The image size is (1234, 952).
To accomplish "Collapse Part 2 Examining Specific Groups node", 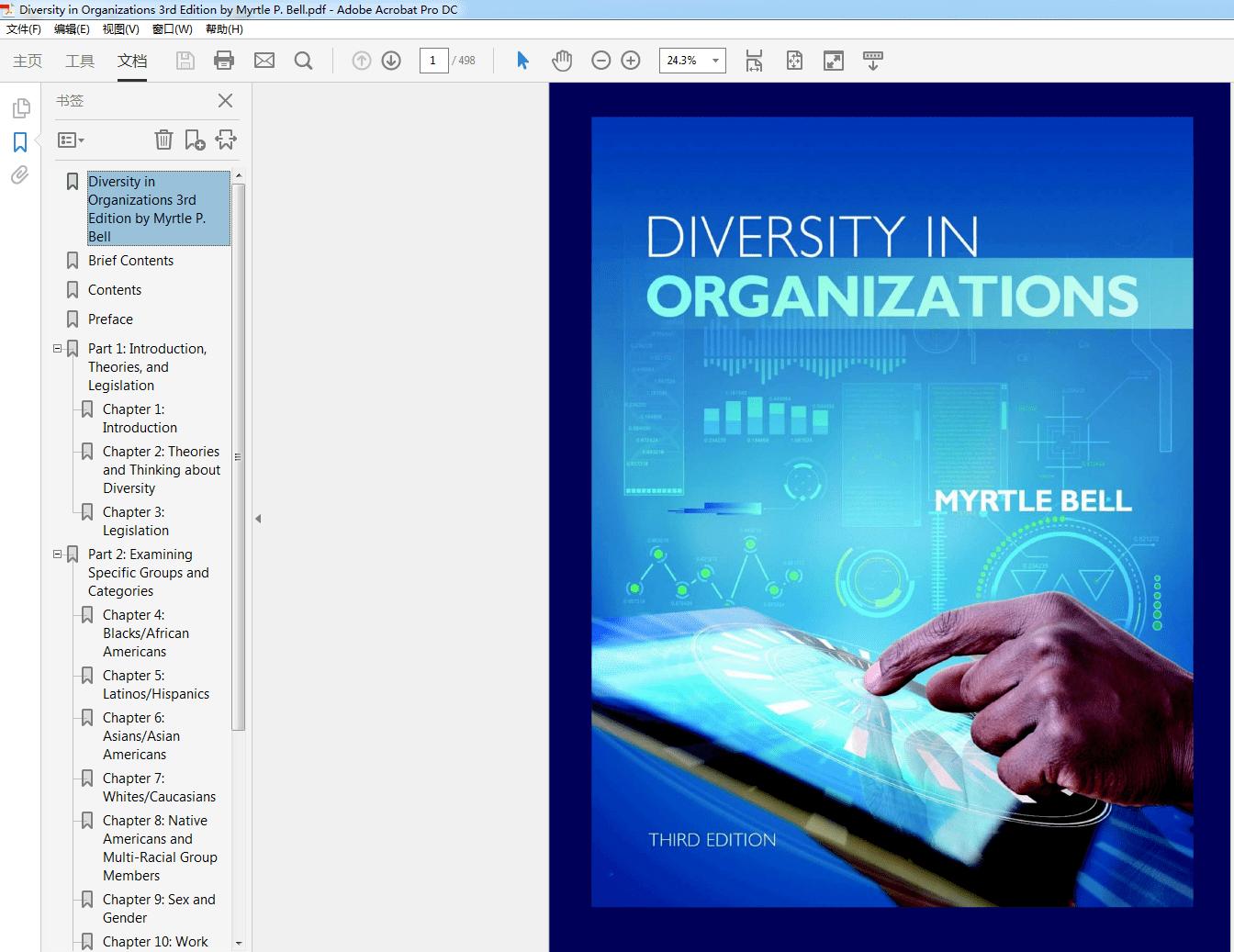I will [58, 554].
